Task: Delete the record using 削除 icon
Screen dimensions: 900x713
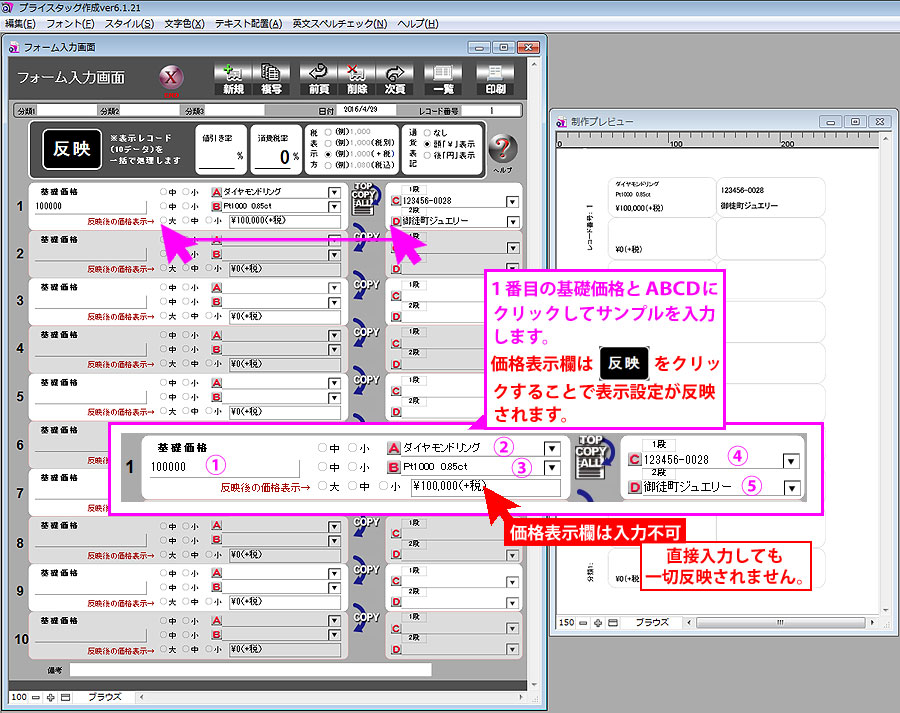Action: pyautogui.click(x=357, y=79)
